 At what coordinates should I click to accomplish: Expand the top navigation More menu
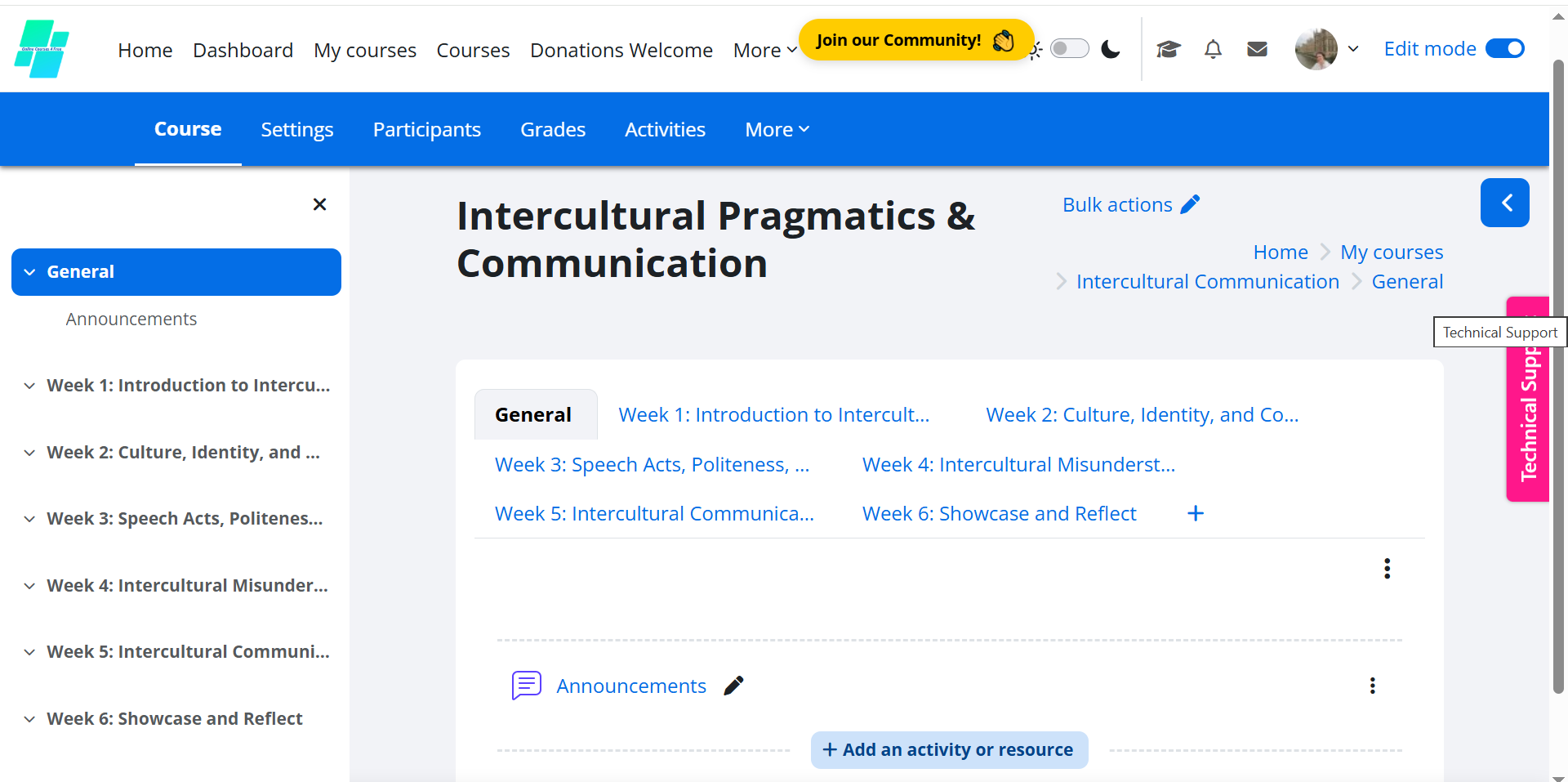point(764,51)
